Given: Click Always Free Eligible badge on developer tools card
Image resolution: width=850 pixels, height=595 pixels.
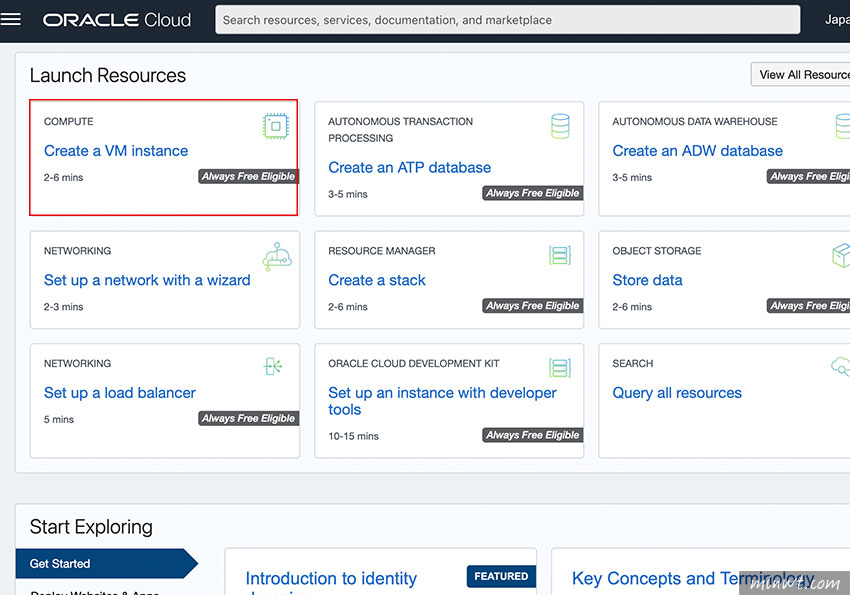Looking at the screenshot, I should click(533, 436).
